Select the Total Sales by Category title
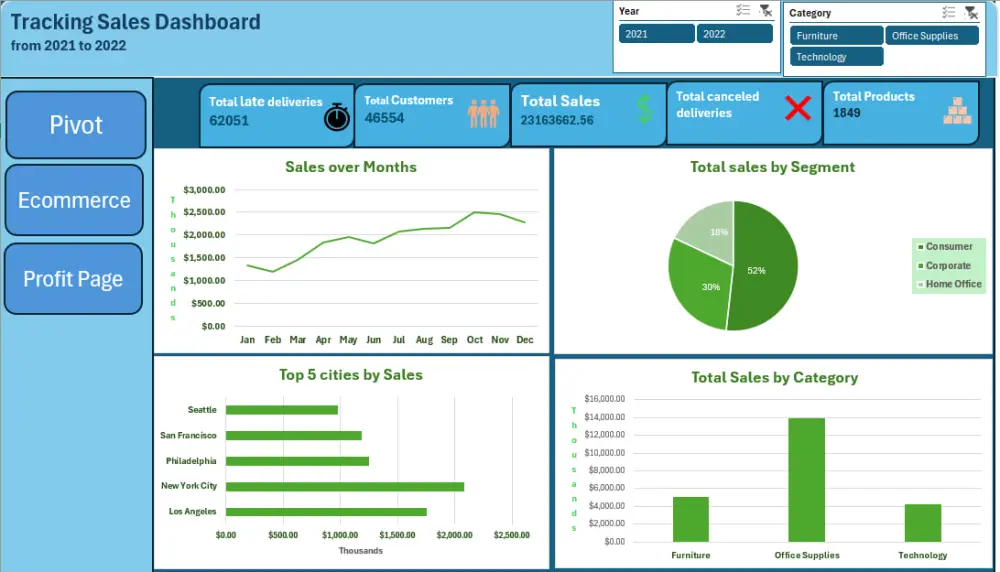Screen dimensions: 1000x572 774,378
